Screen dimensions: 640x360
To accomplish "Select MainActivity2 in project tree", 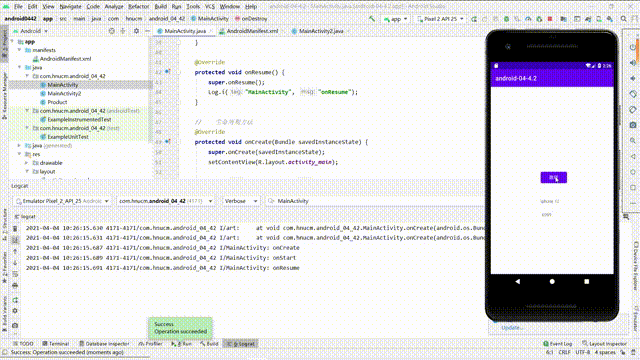I will (64, 93).
